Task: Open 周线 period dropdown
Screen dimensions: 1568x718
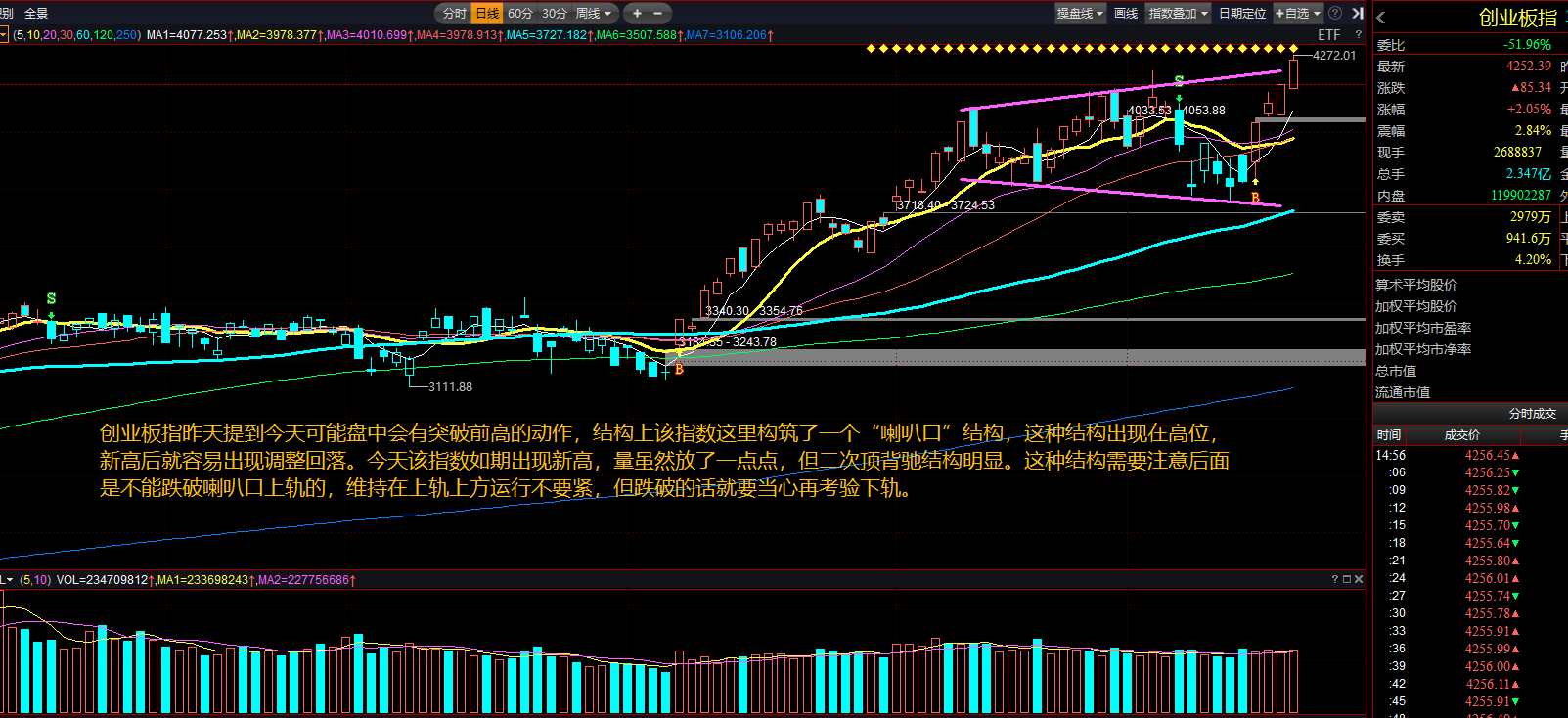Action: pos(593,13)
